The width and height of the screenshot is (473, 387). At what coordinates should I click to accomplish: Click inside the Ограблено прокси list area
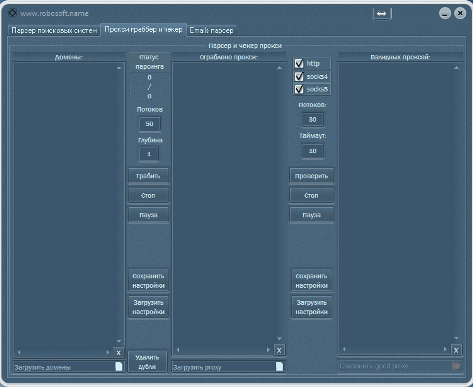click(x=224, y=203)
